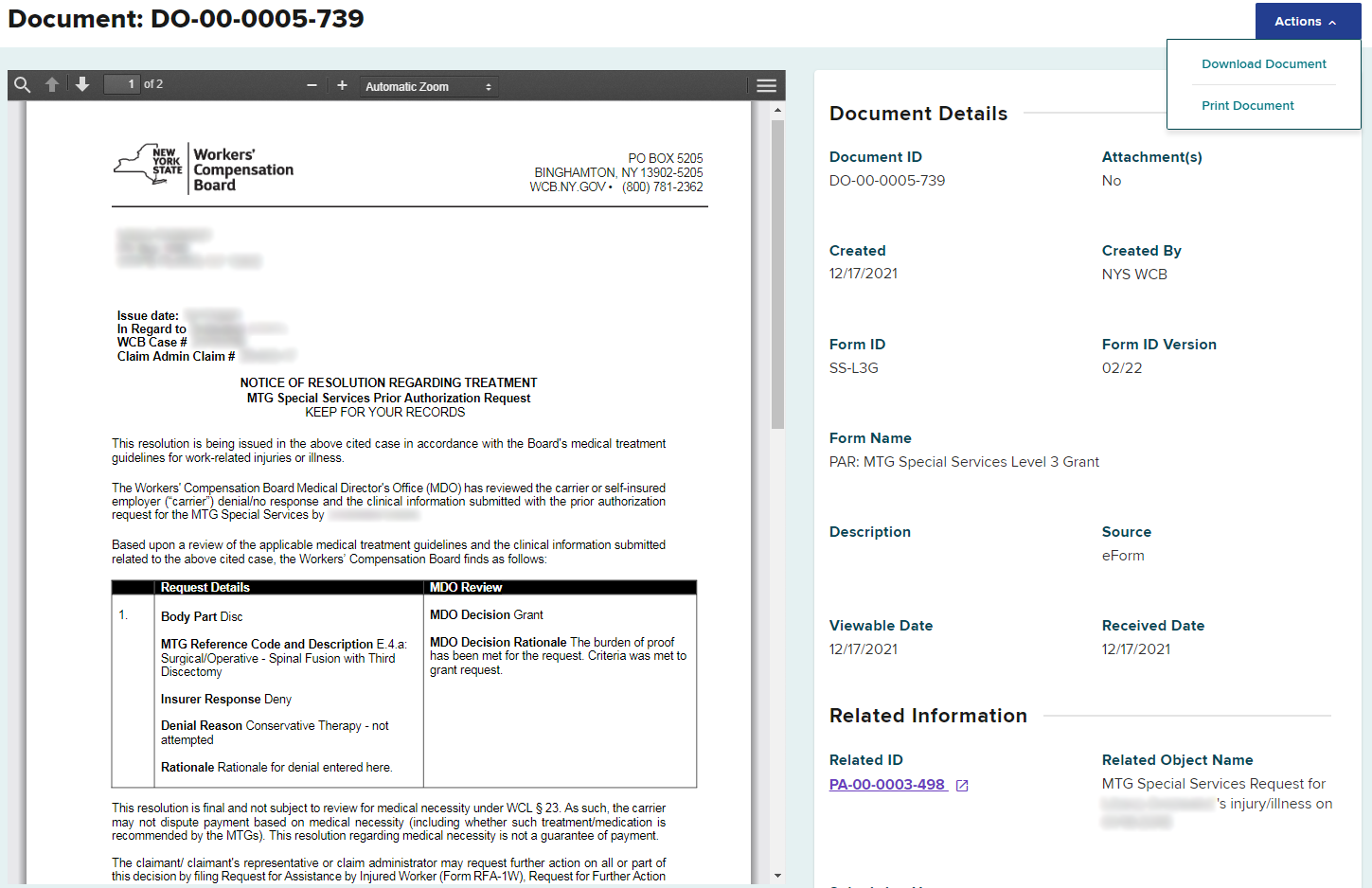This screenshot has height=888, width=1372.
Task: Open the PA-00-0003-498 related ID link
Action: (x=887, y=785)
